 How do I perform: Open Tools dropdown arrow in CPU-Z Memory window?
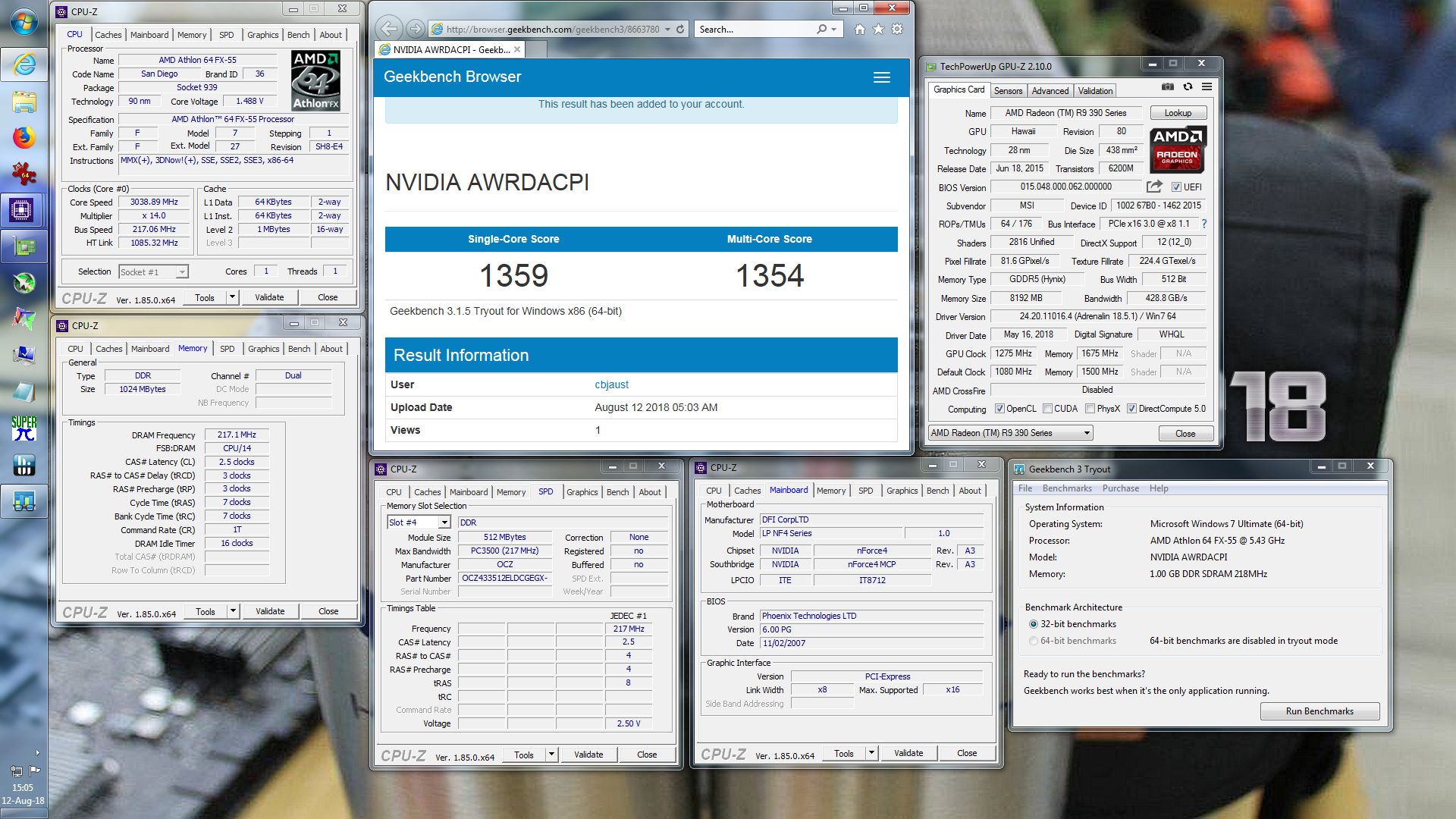(234, 611)
